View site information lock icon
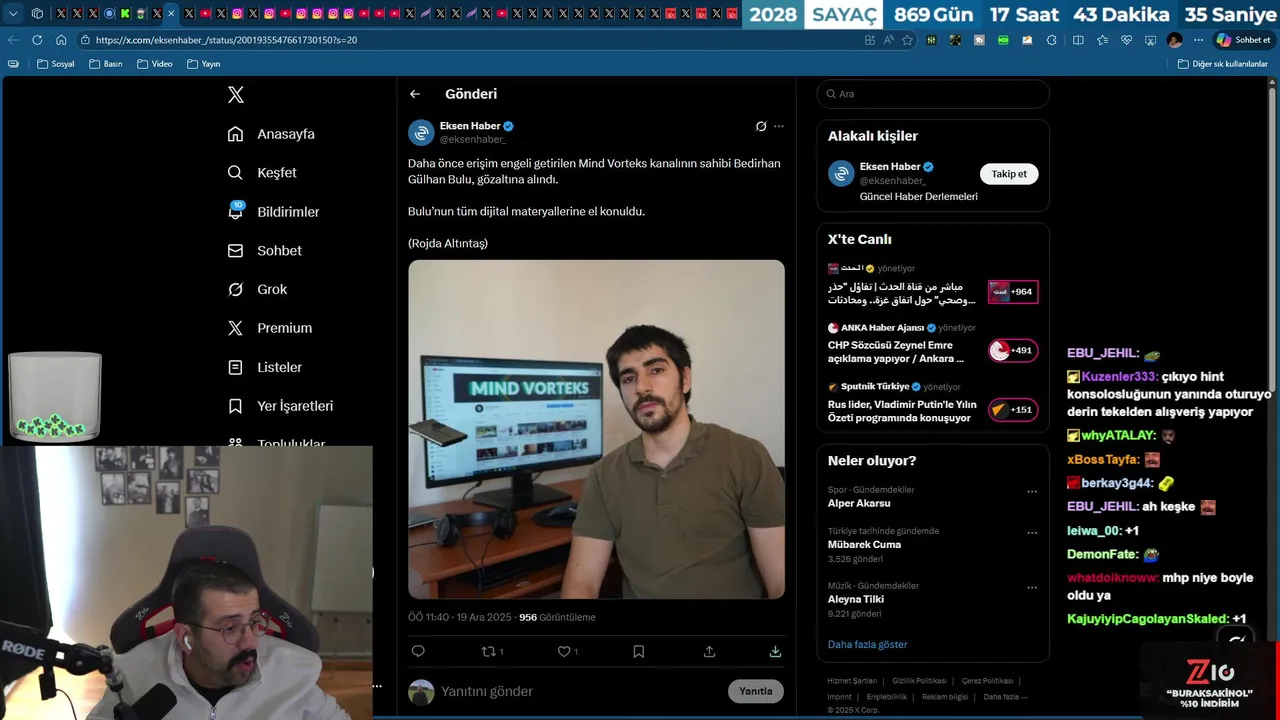 pos(85,40)
